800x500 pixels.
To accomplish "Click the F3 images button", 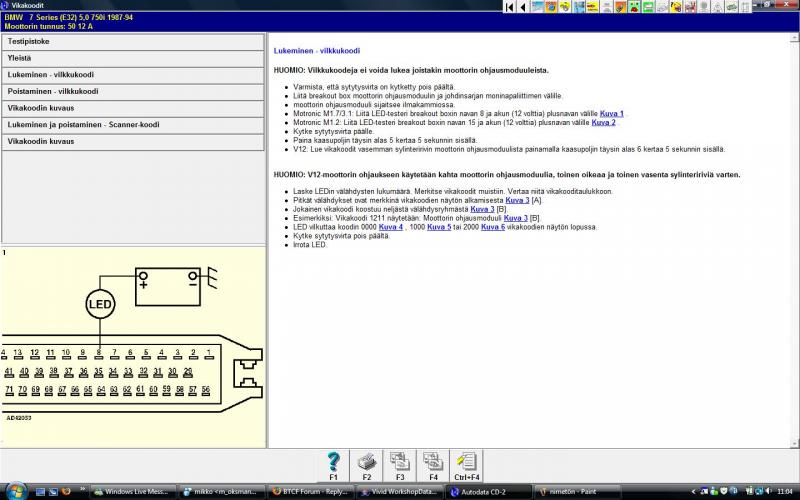I will pos(399,462).
